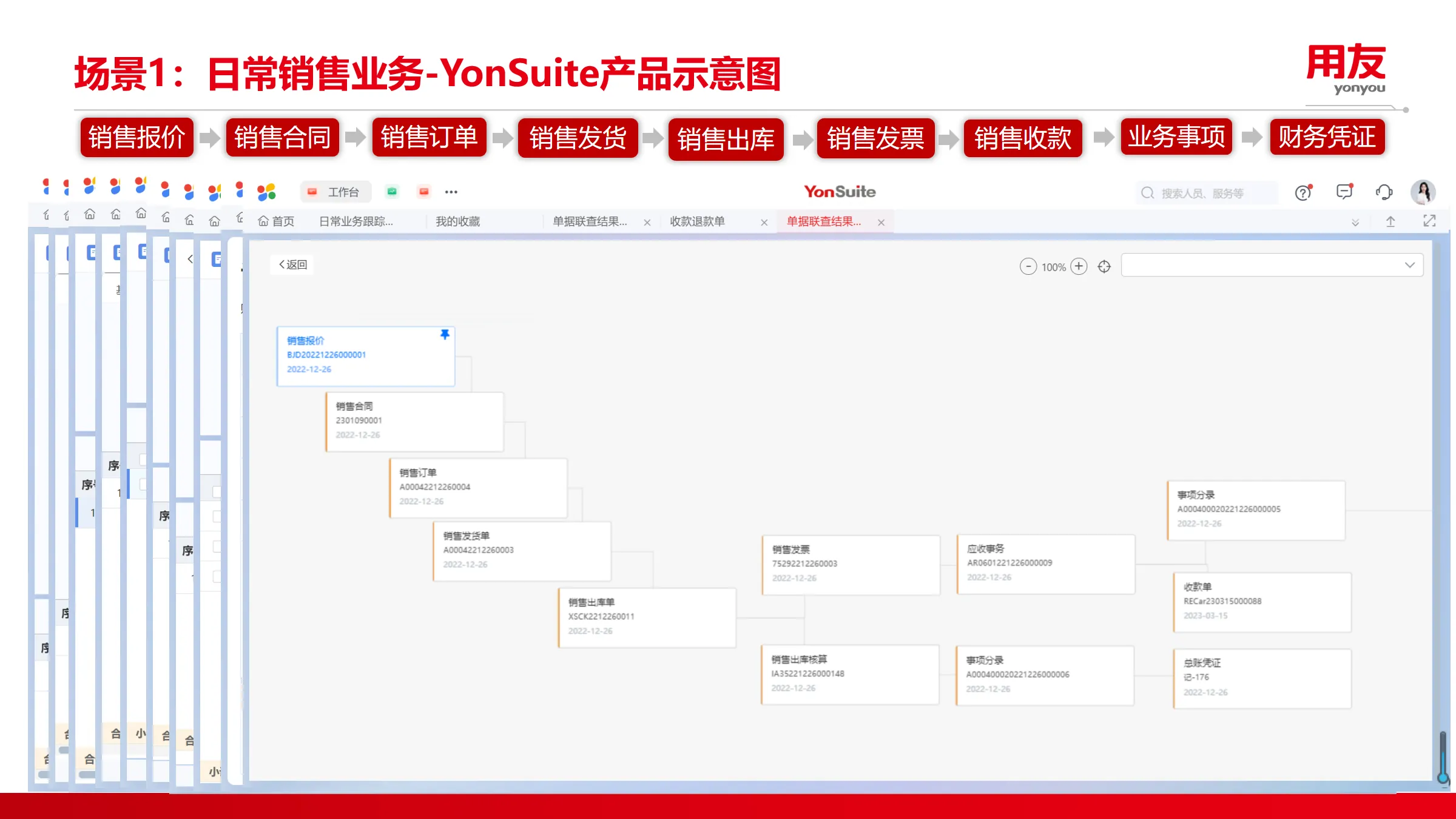Click the 首页 home tab
Image resolution: width=1456 pixels, height=819 pixels.
(x=276, y=221)
